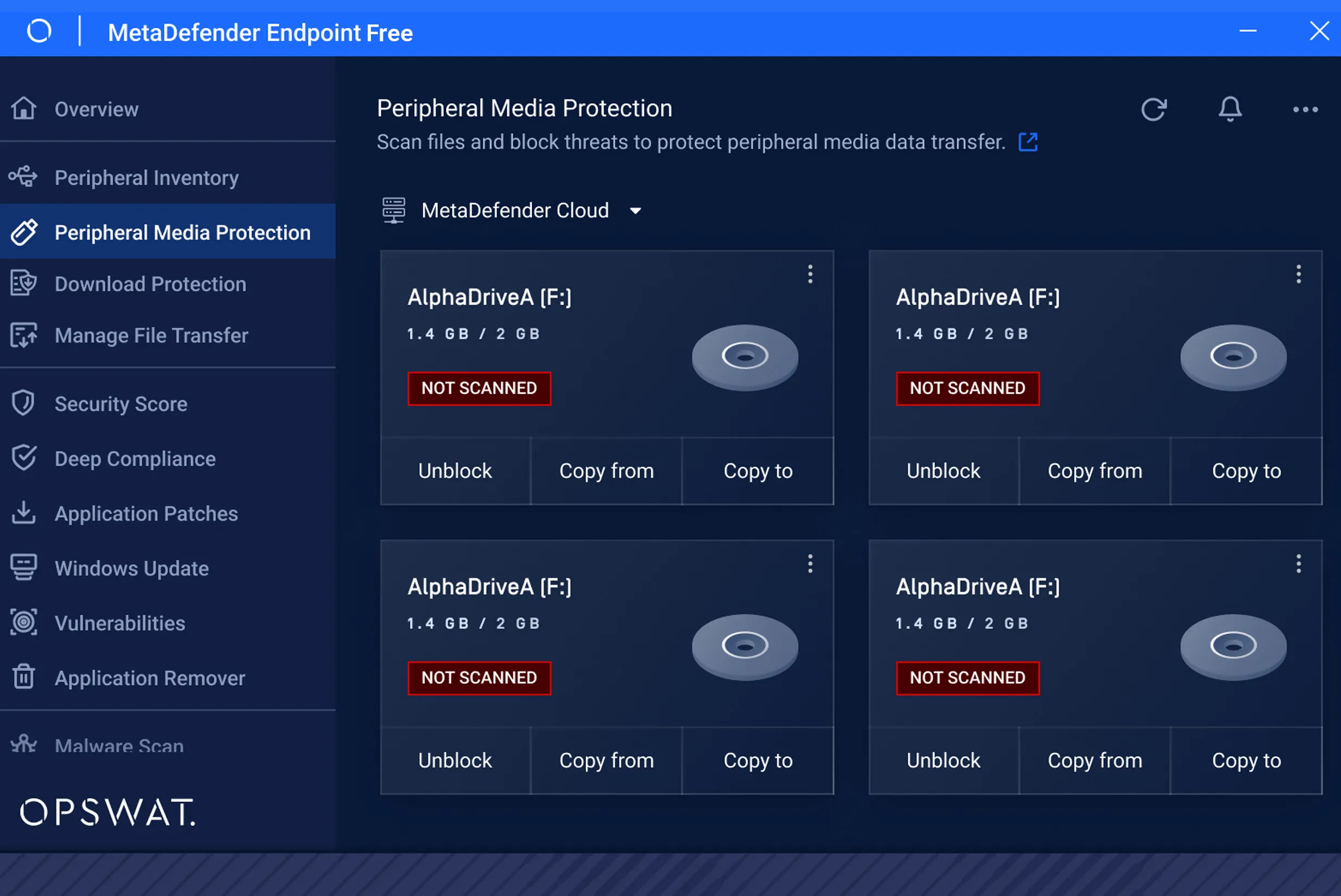1341x896 pixels.
Task: Minimize the MetaDefender Endpoint window
Action: click(x=1248, y=31)
